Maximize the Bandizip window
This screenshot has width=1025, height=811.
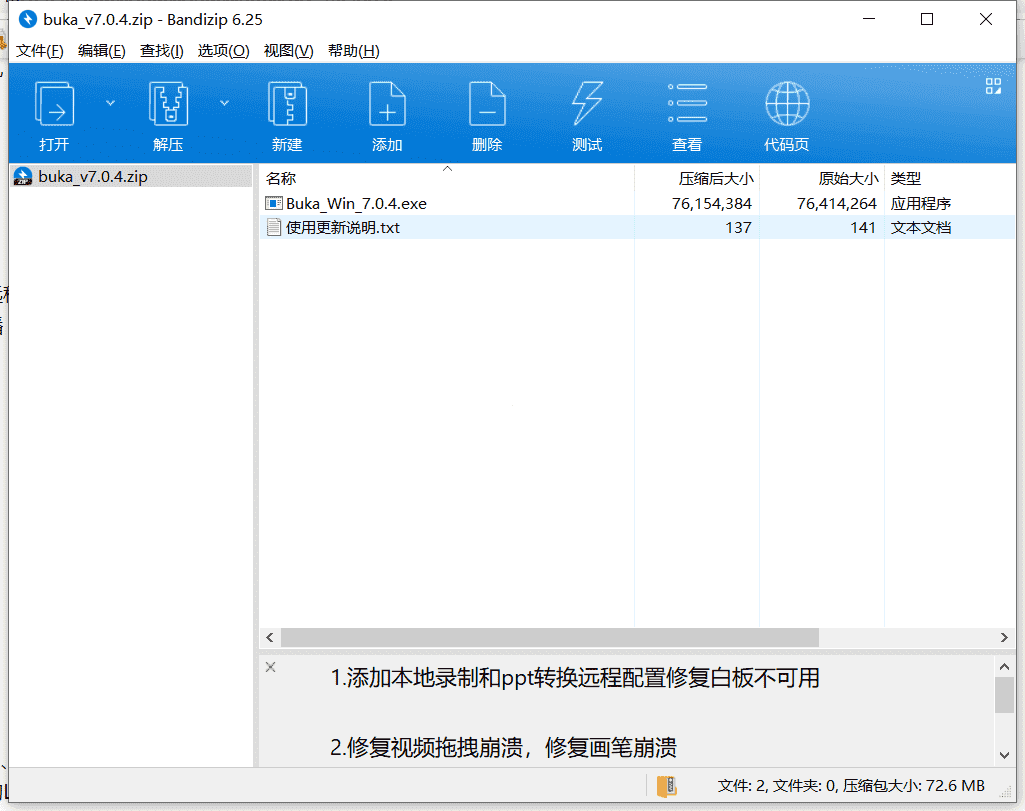(927, 20)
